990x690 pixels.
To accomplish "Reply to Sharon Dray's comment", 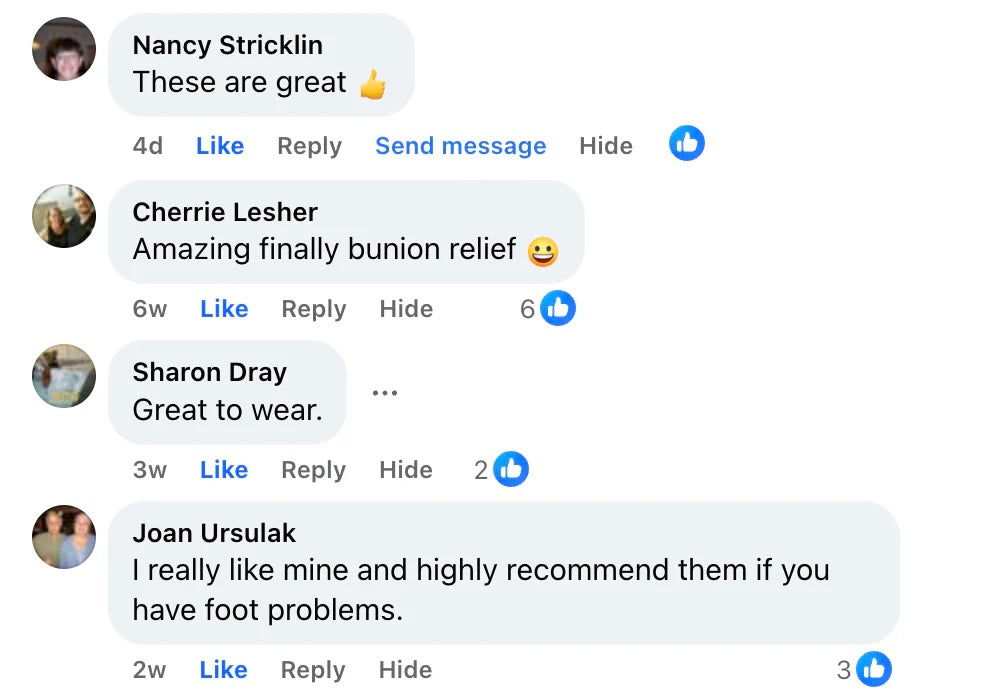I will tap(313, 470).
